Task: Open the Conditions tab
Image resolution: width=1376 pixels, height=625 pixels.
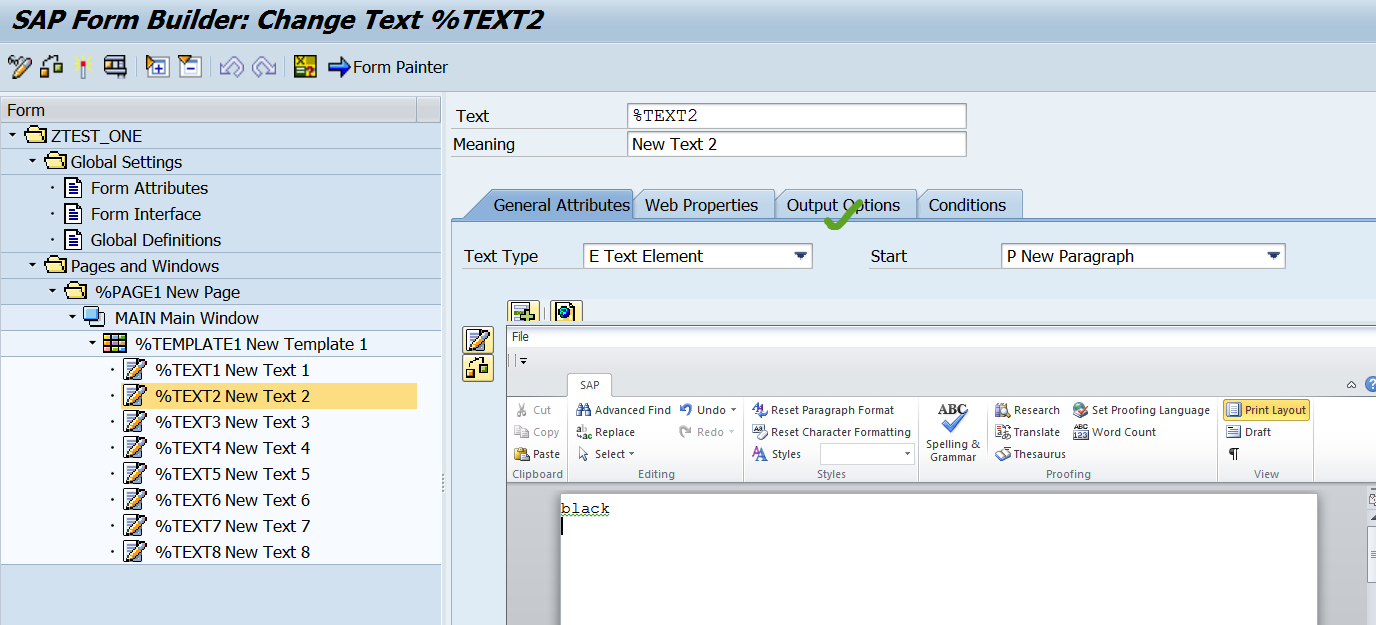Action: (x=967, y=205)
